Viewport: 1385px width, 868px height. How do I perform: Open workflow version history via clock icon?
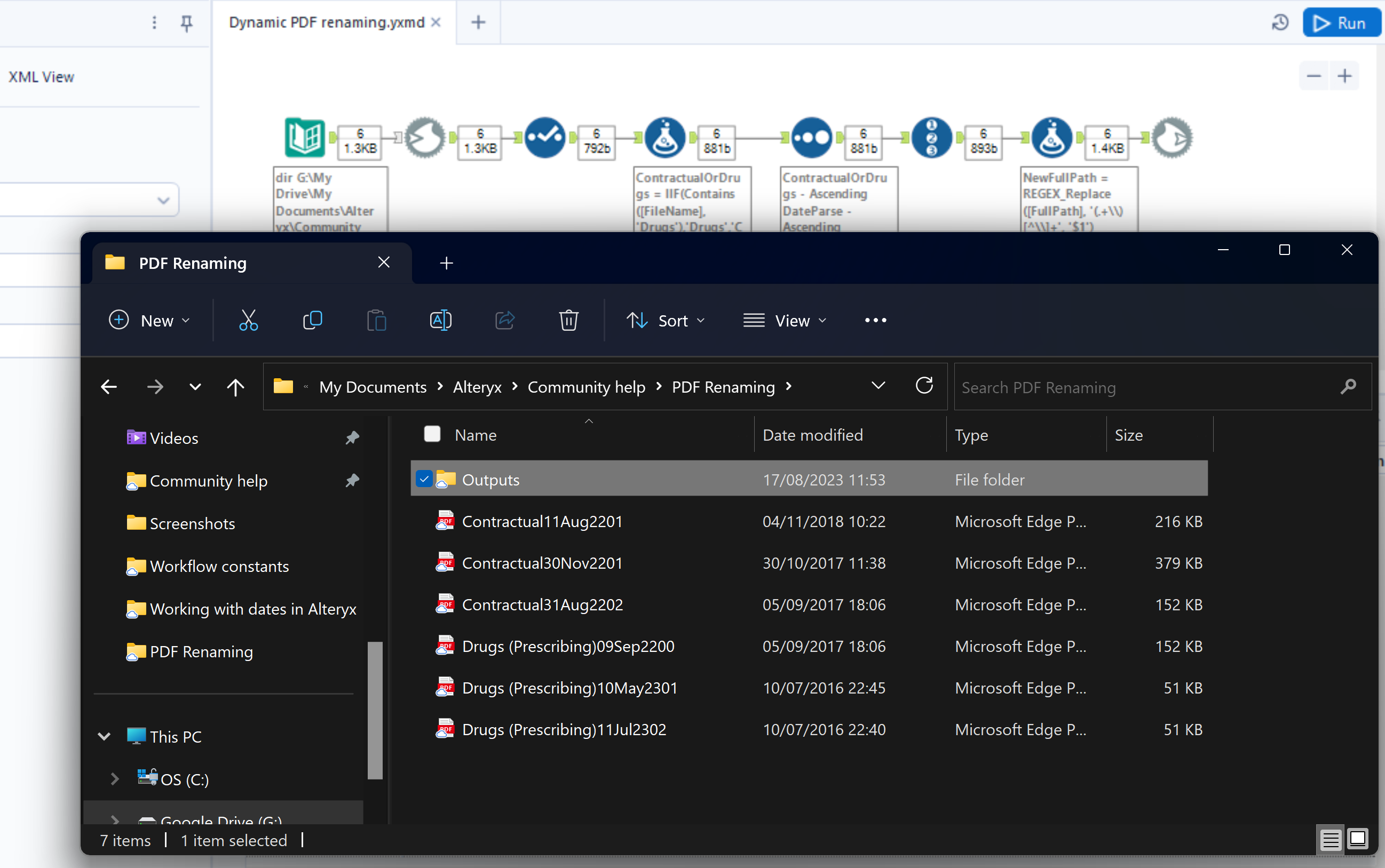coord(1280,22)
